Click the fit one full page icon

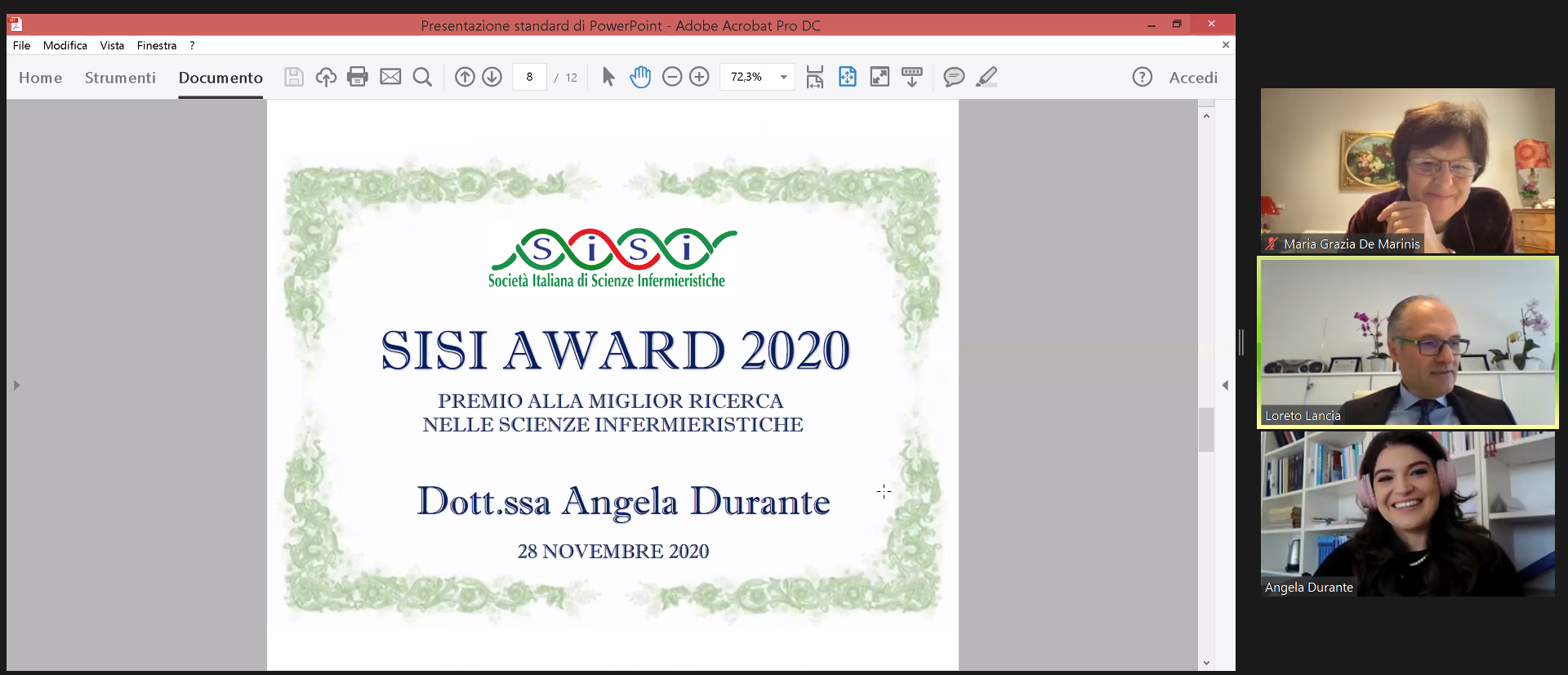pos(848,77)
